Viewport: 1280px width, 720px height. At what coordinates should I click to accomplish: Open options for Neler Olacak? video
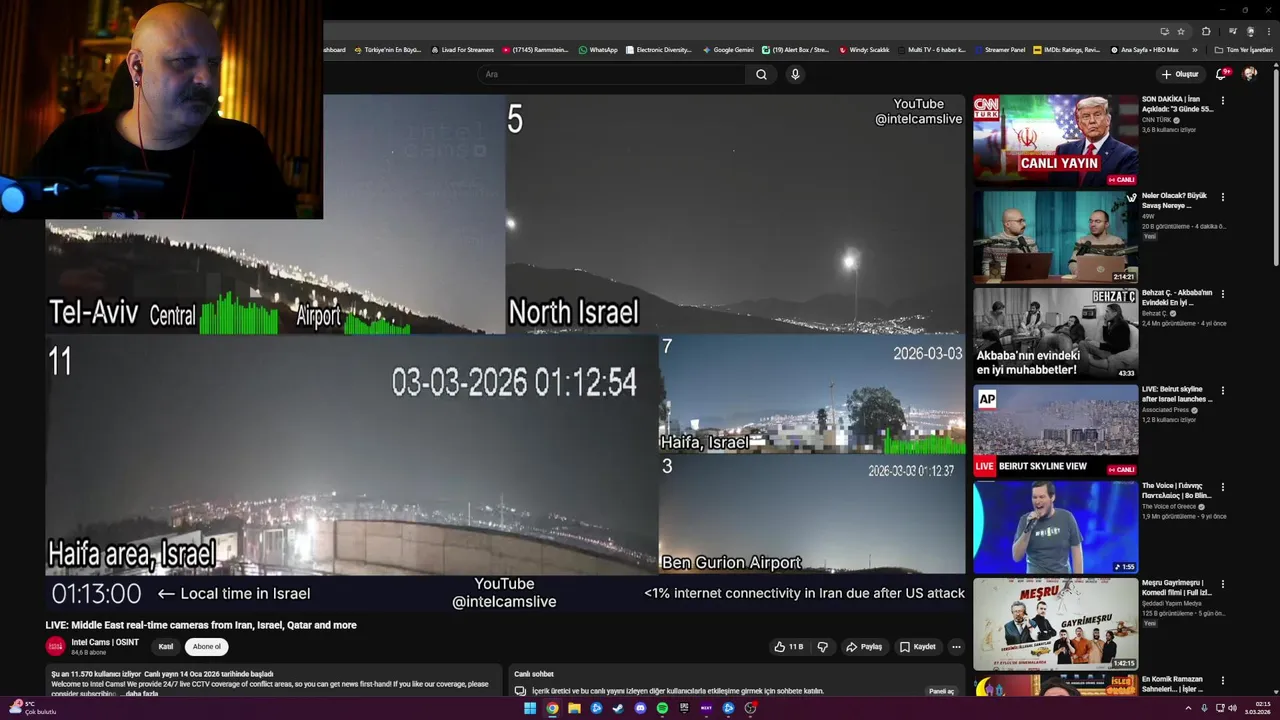[1223, 197]
